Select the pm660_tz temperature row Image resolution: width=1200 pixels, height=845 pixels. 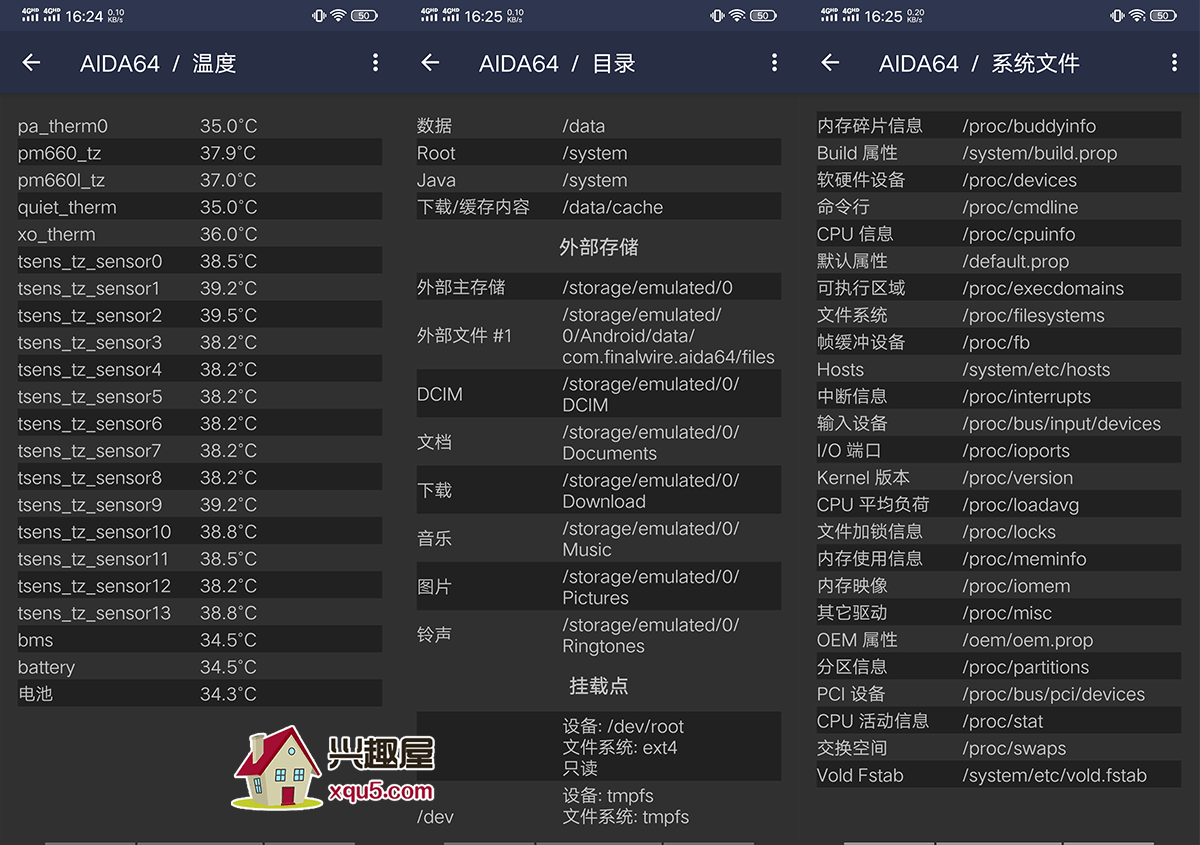pos(200,153)
